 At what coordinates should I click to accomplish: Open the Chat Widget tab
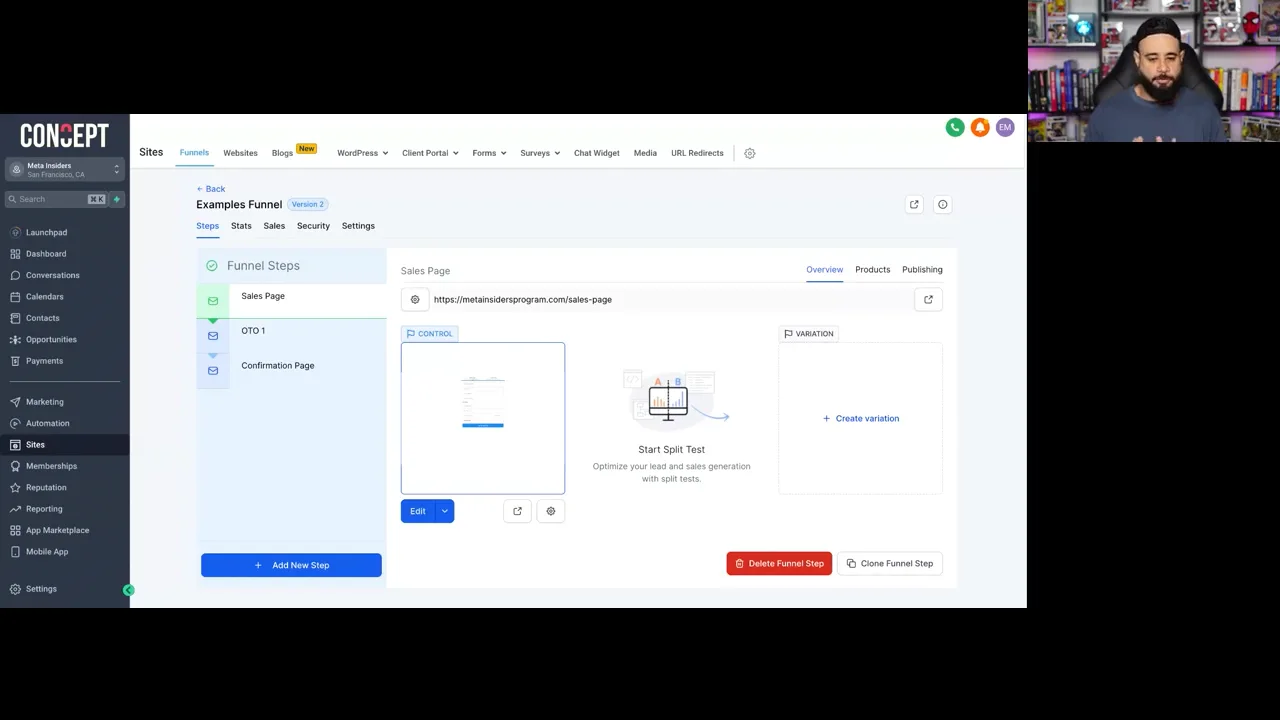click(x=596, y=153)
